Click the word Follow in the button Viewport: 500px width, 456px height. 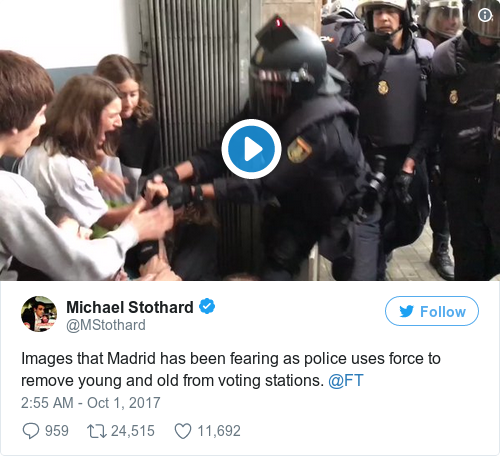pos(443,312)
